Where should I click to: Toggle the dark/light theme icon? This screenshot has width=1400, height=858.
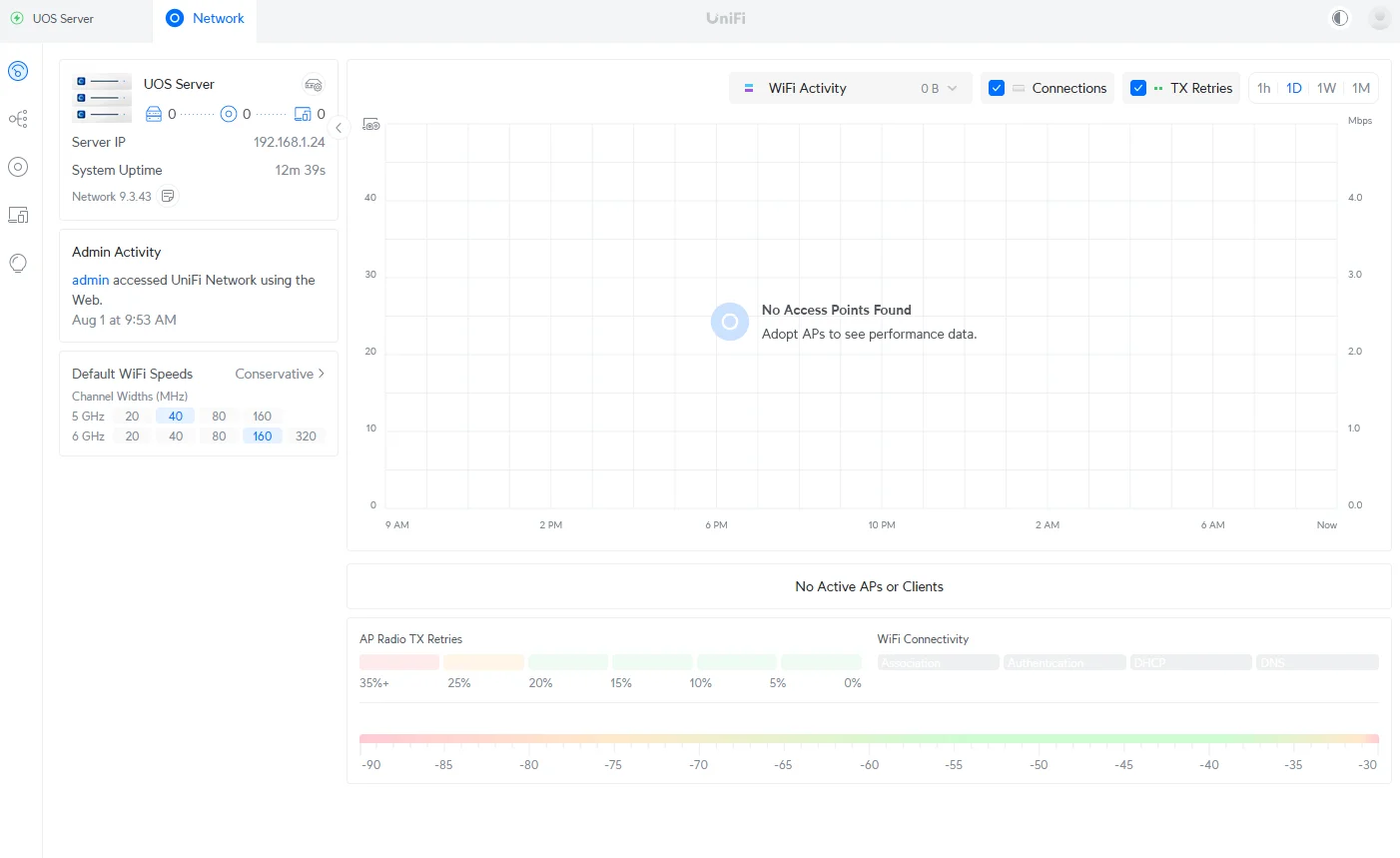(1340, 18)
